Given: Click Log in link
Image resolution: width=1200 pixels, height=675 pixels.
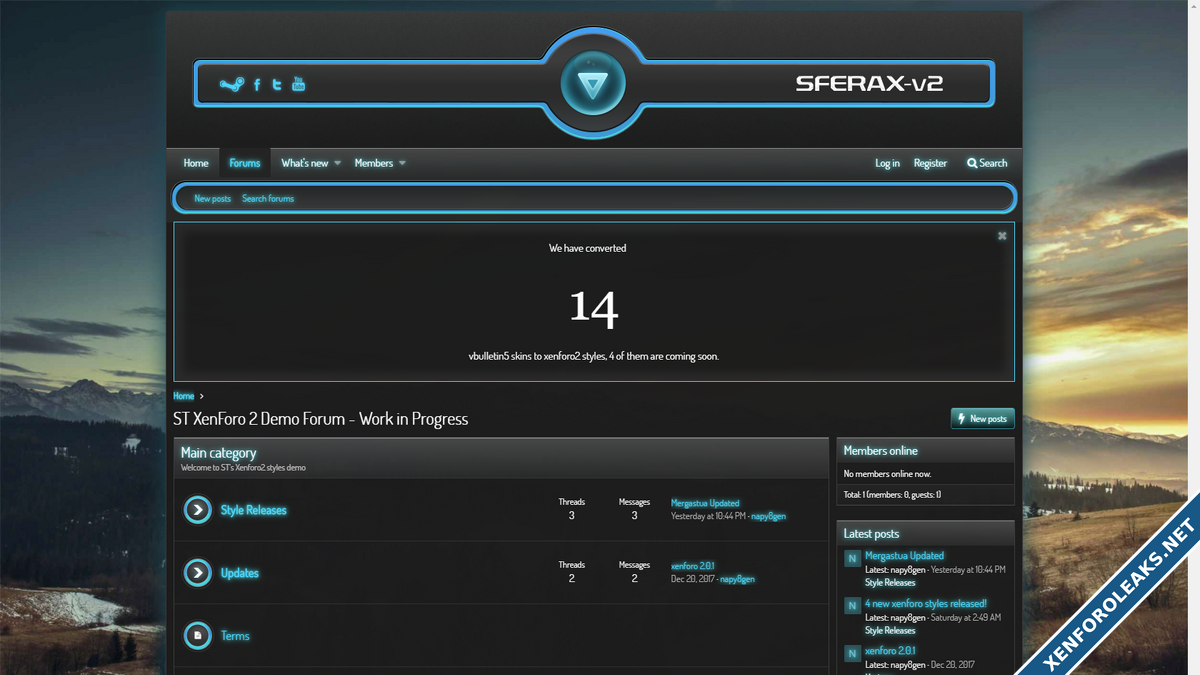Looking at the screenshot, I should point(887,163).
